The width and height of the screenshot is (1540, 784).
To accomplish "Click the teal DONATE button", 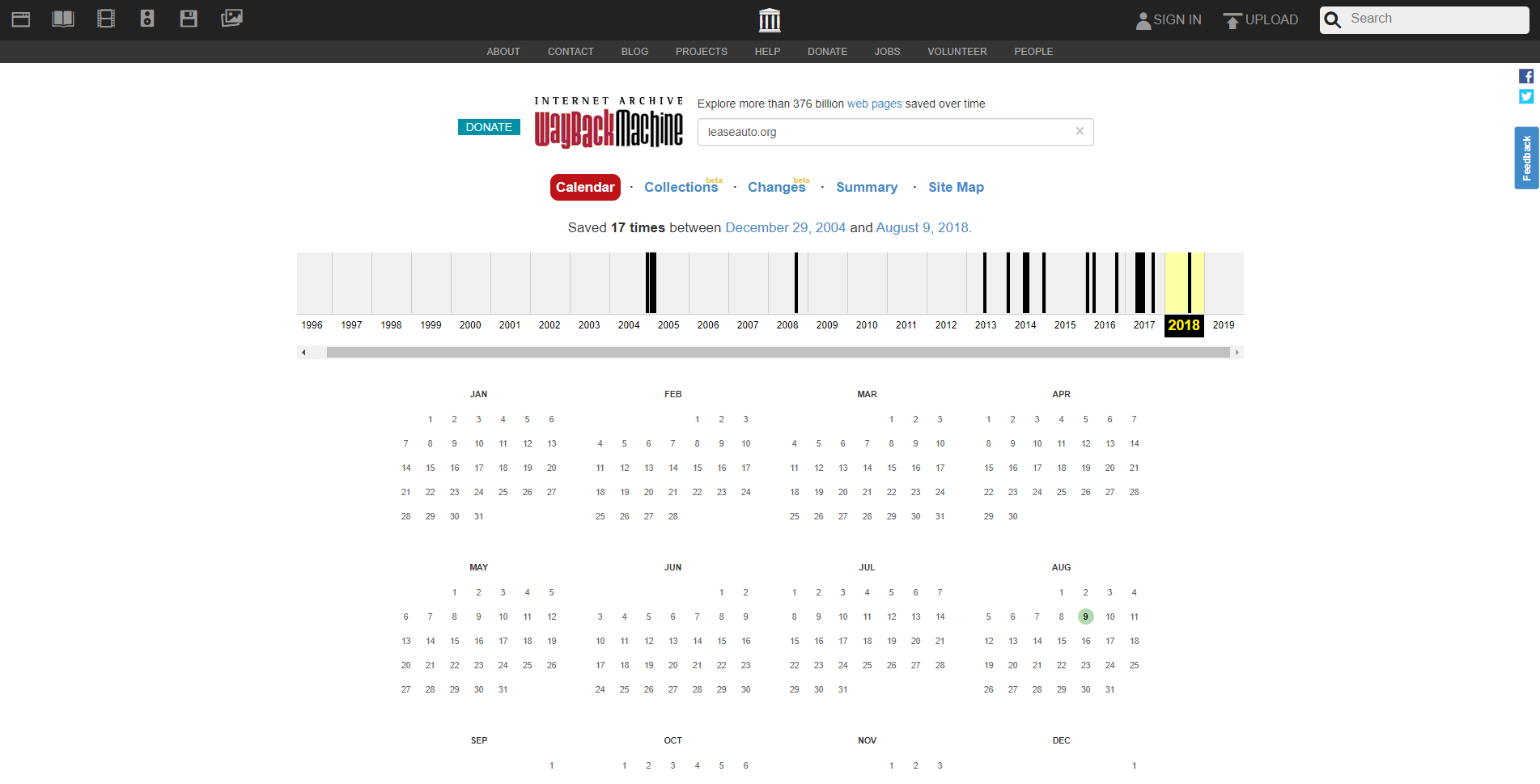I will [x=489, y=127].
